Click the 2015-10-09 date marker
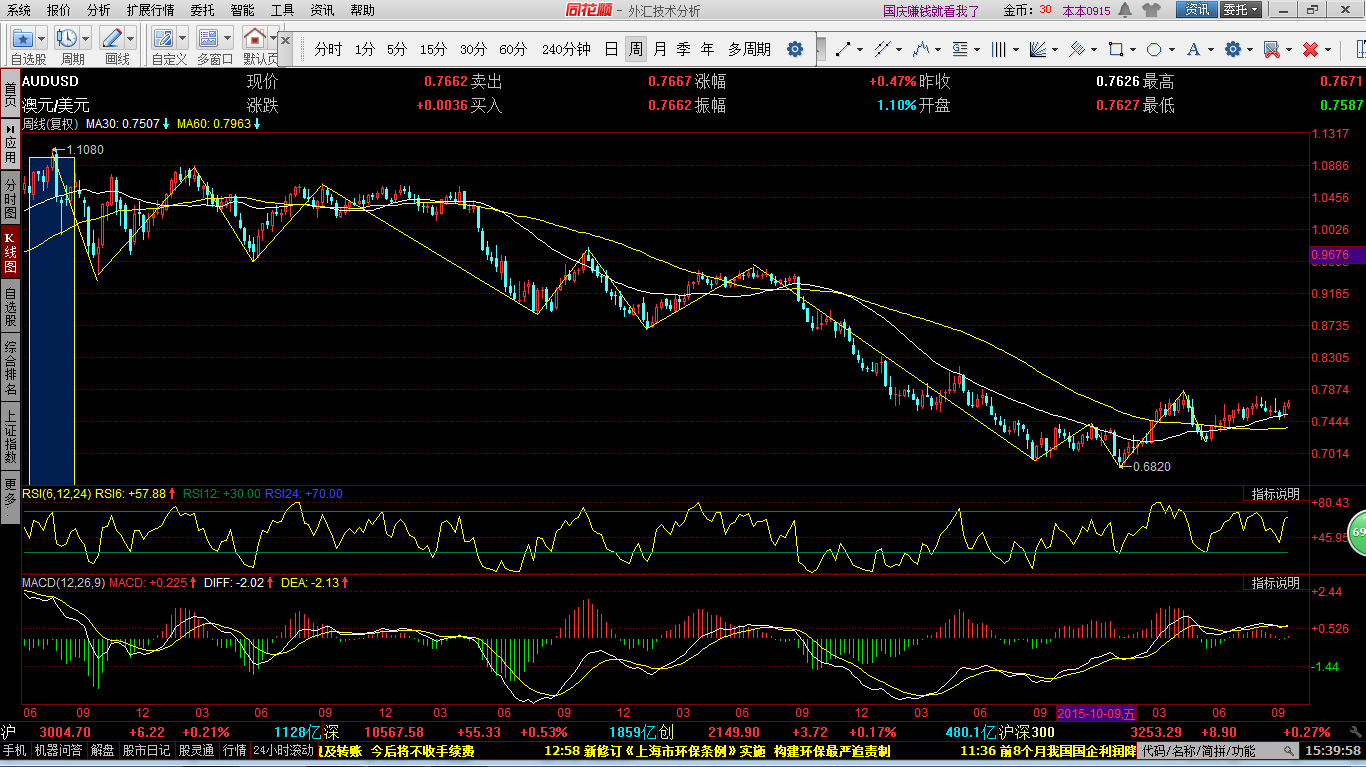The height and width of the screenshot is (767, 1366). click(1097, 713)
